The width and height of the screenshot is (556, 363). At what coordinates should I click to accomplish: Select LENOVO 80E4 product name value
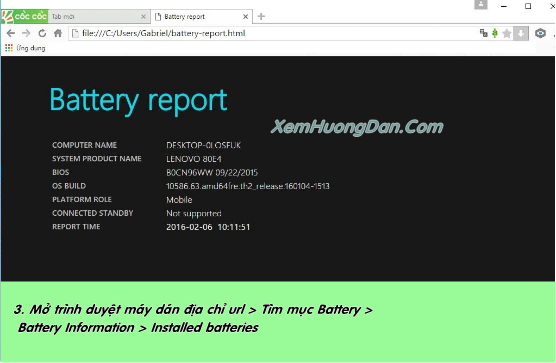tap(194, 159)
